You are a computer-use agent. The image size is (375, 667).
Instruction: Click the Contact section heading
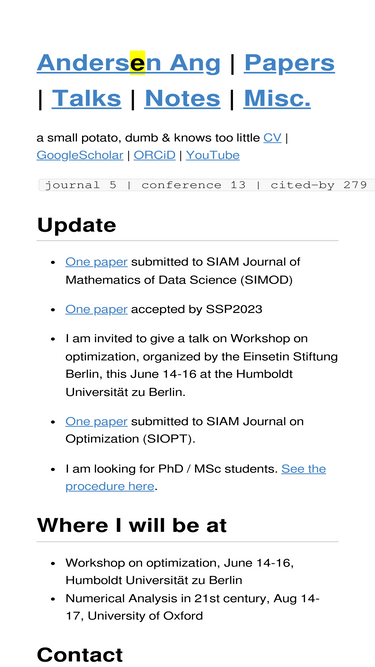80,655
